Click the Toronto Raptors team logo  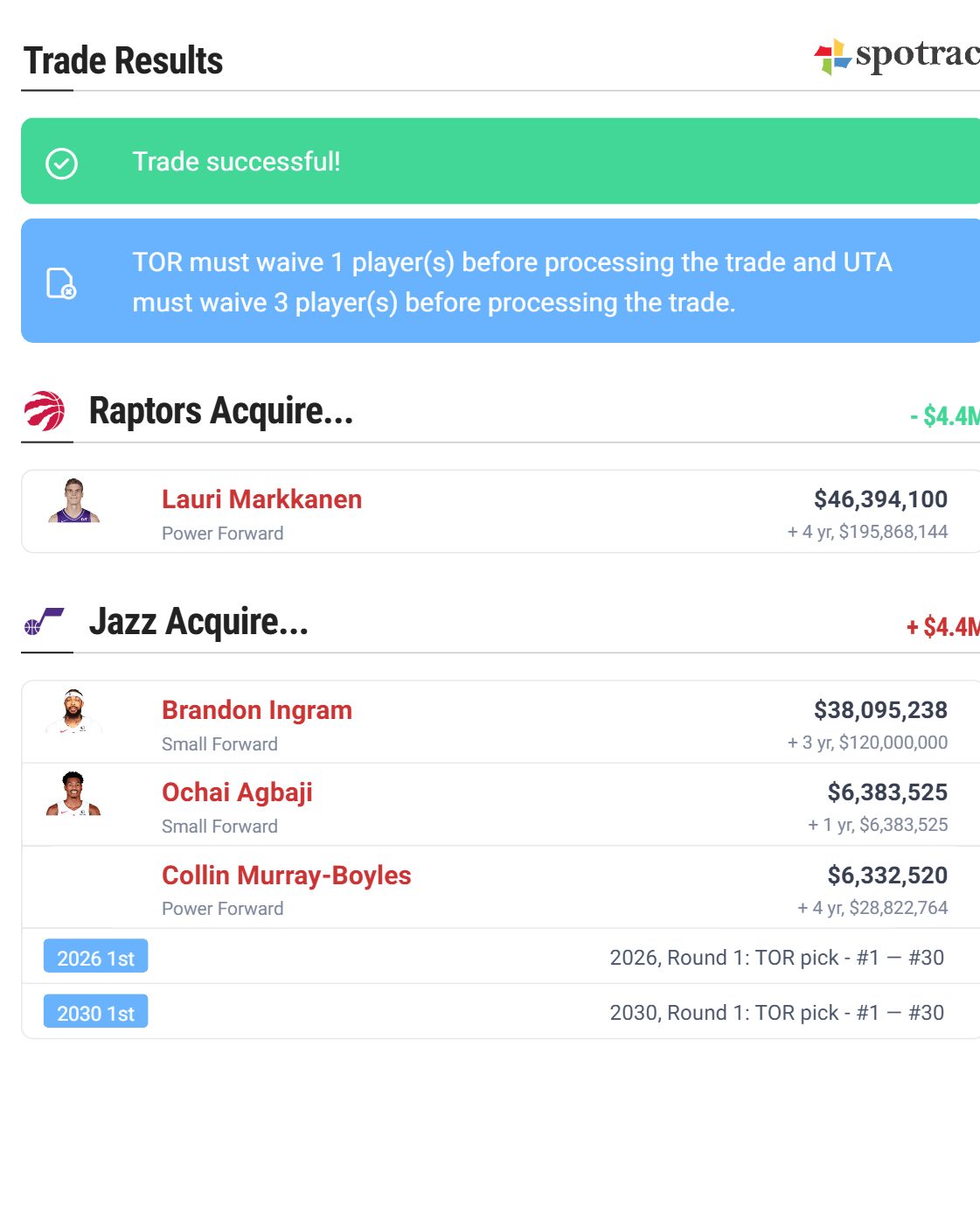tap(45, 411)
